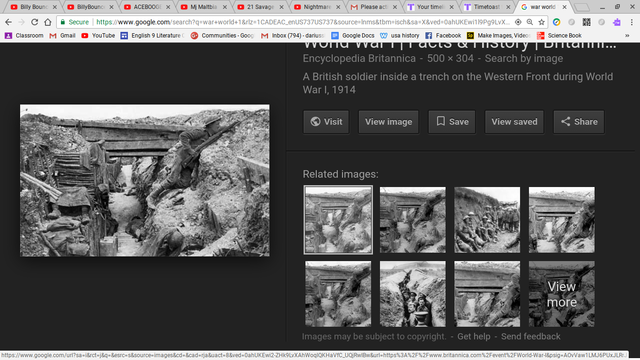Click the View saved button
The height and width of the screenshot is (360, 640).
514,122
